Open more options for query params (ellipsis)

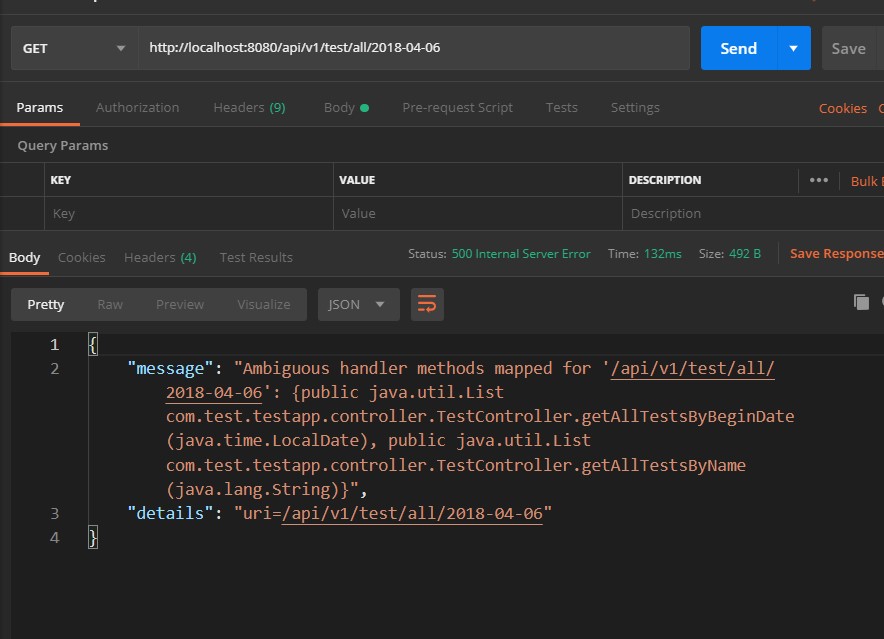(818, 180)
